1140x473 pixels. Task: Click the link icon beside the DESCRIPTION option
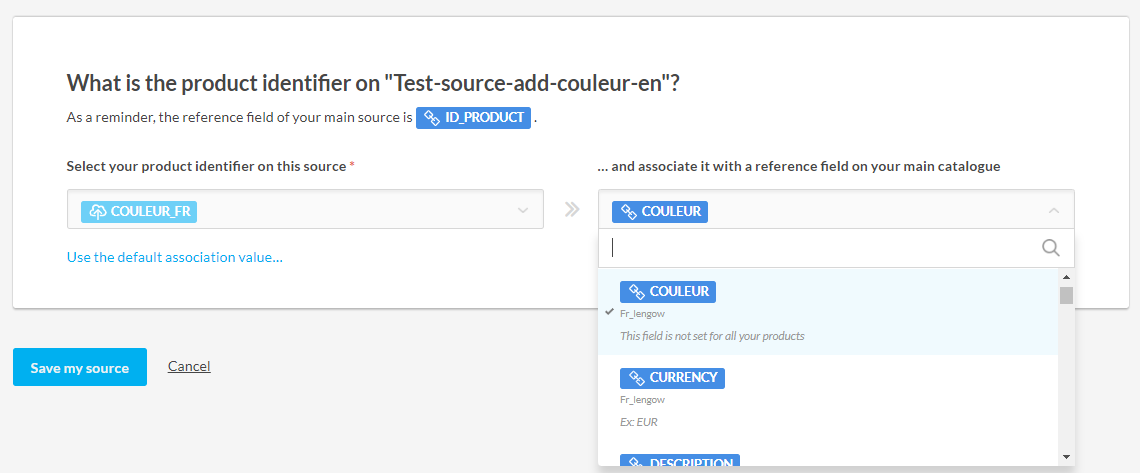[x=636, y=463]
